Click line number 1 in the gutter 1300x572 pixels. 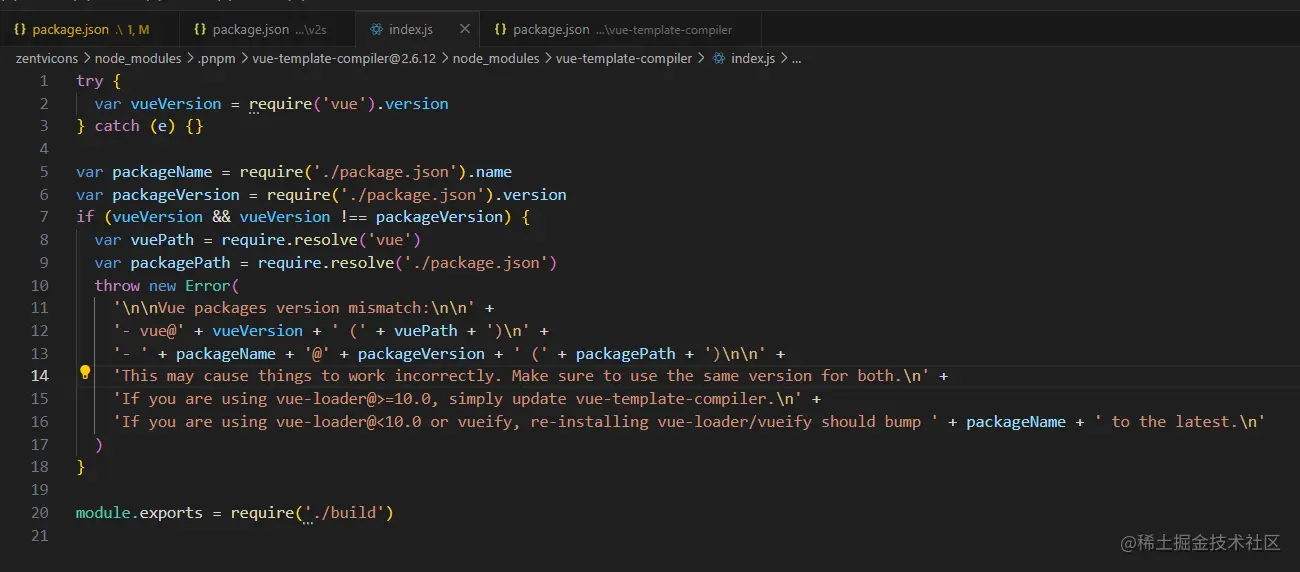tap(43, 81)
